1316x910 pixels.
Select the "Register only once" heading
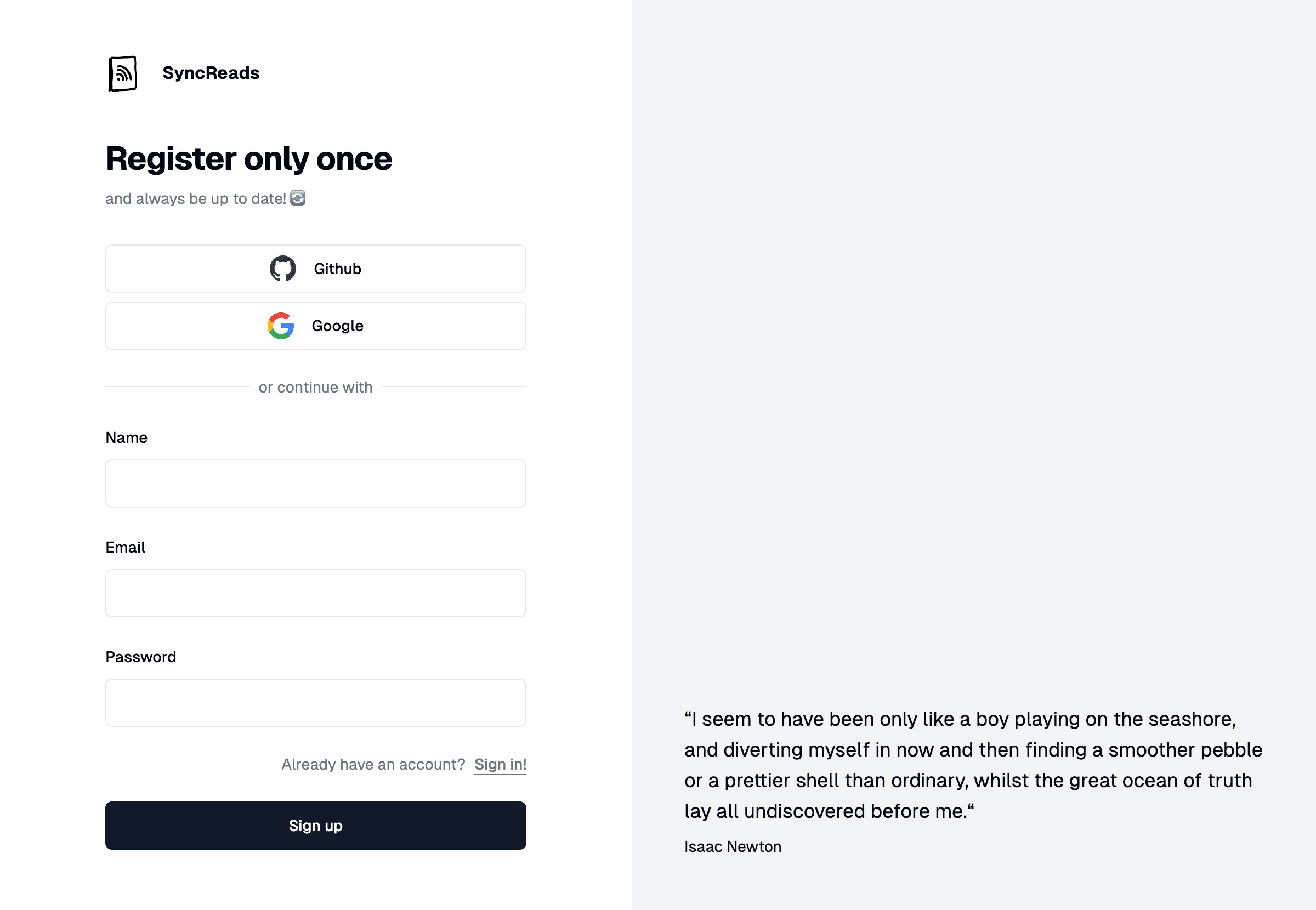click(248, 158)
